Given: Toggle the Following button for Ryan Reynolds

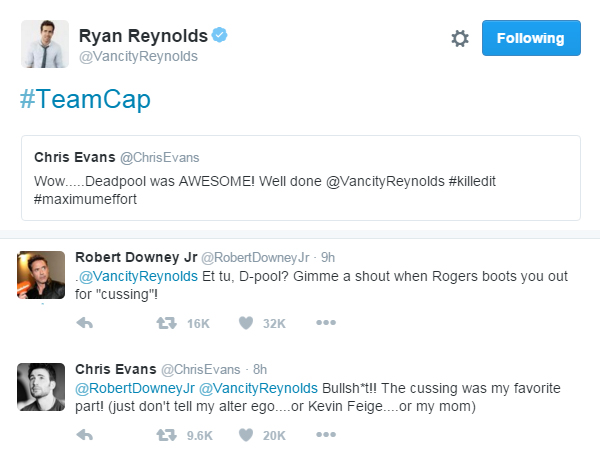Looking at the screenshot, I should [x=531, y=38].
